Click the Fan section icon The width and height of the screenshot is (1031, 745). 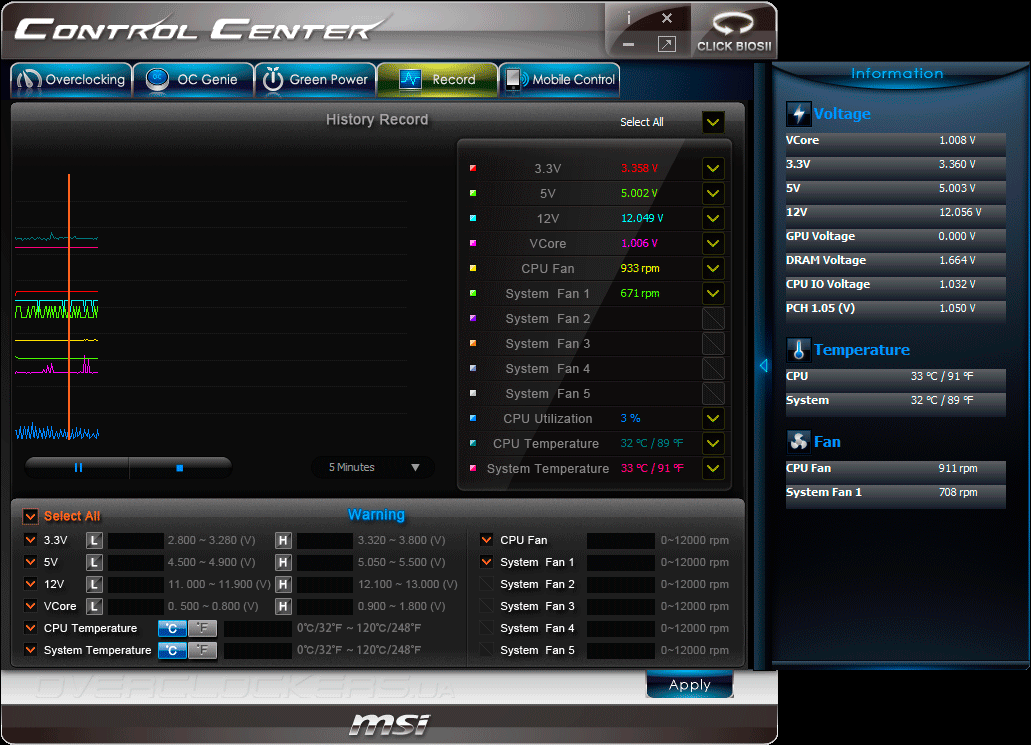tap(798, 441)
